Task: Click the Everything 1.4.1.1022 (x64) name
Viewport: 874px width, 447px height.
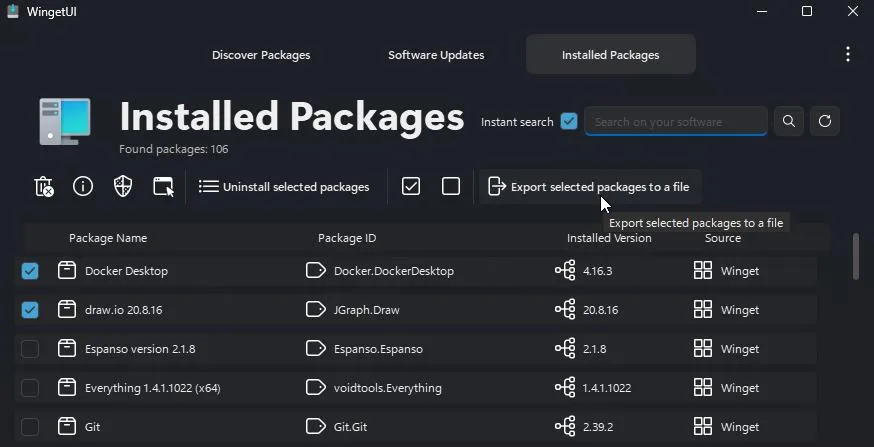Action: pos(153,388)
